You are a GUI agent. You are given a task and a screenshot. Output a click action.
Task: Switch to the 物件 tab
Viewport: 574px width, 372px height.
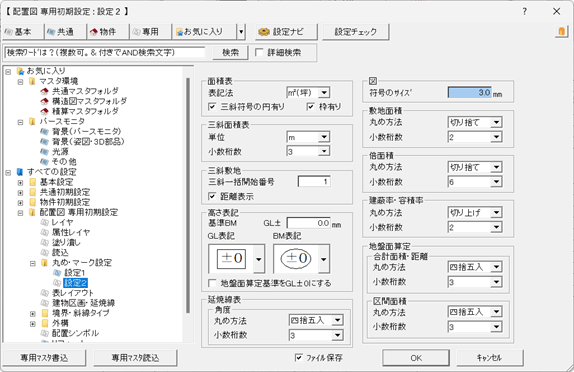(108, 32)
